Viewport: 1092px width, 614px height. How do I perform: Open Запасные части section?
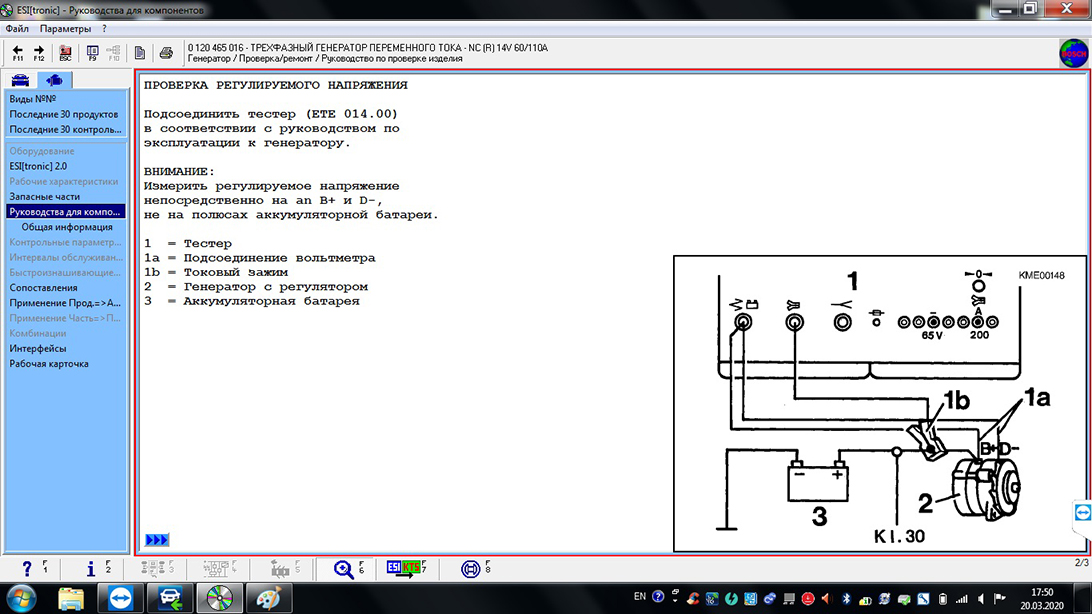click(x=45, y=196)
